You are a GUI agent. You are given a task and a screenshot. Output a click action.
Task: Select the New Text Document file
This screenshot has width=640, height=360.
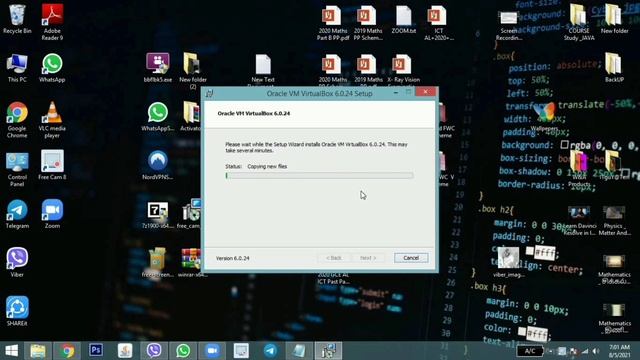click(x=263, y=70)
